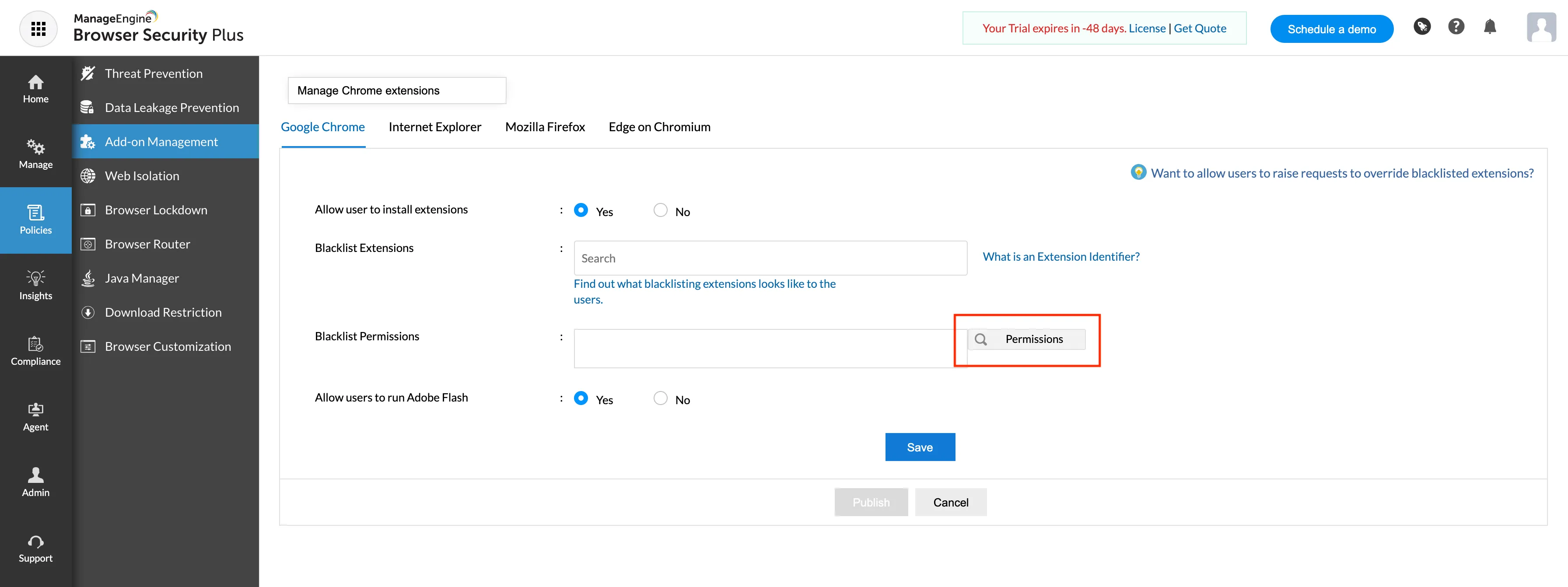Image resolution: width=1568 pixels, height=587 pixels.
Task: Select Yes for installing extensions
Action: pos(581,210)
